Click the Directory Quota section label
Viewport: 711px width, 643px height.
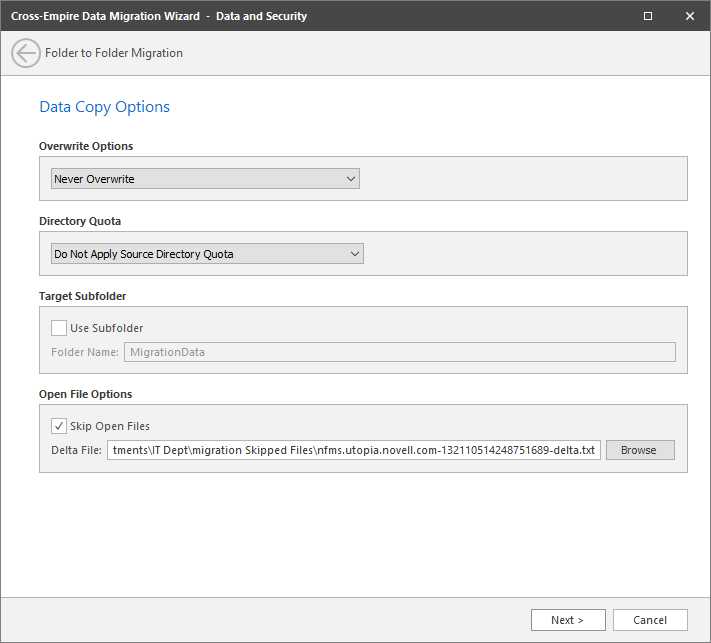(80, 221)
